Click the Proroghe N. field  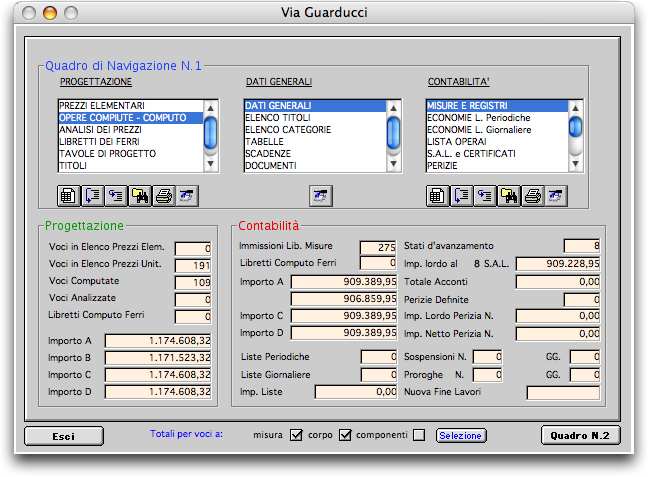(488, 375)
